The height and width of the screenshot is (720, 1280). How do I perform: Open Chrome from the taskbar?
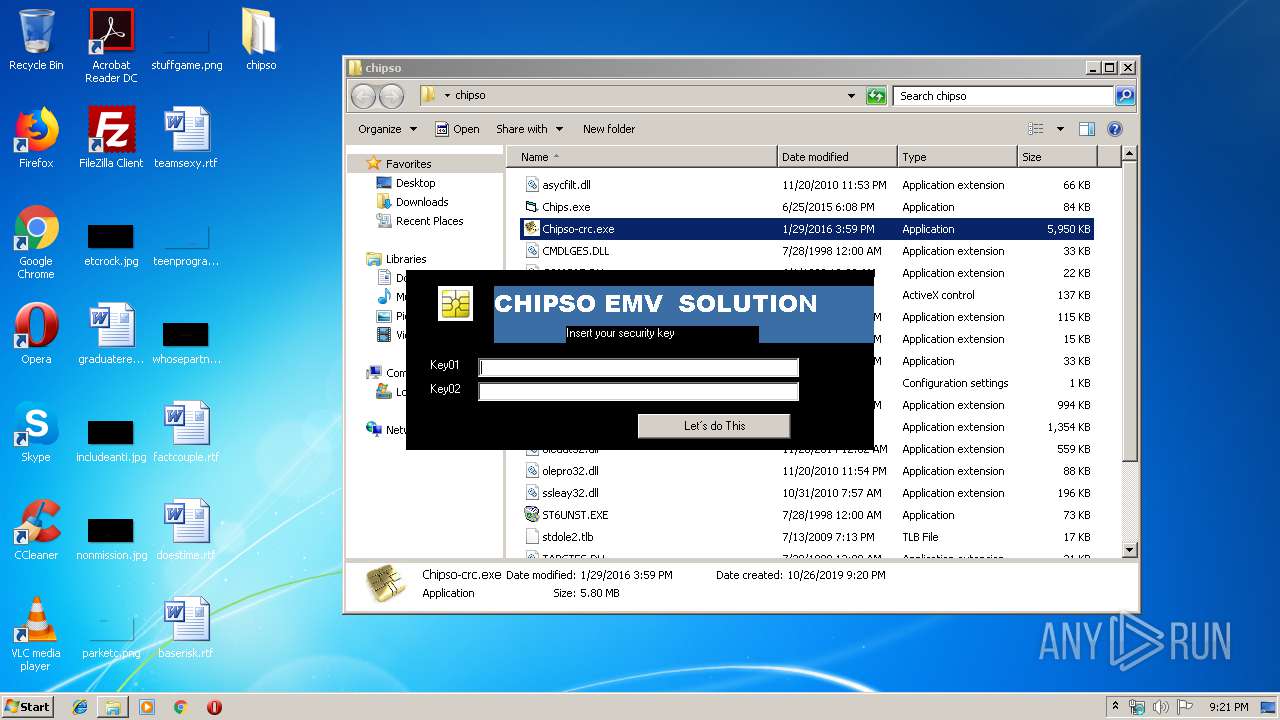(180, 707)
